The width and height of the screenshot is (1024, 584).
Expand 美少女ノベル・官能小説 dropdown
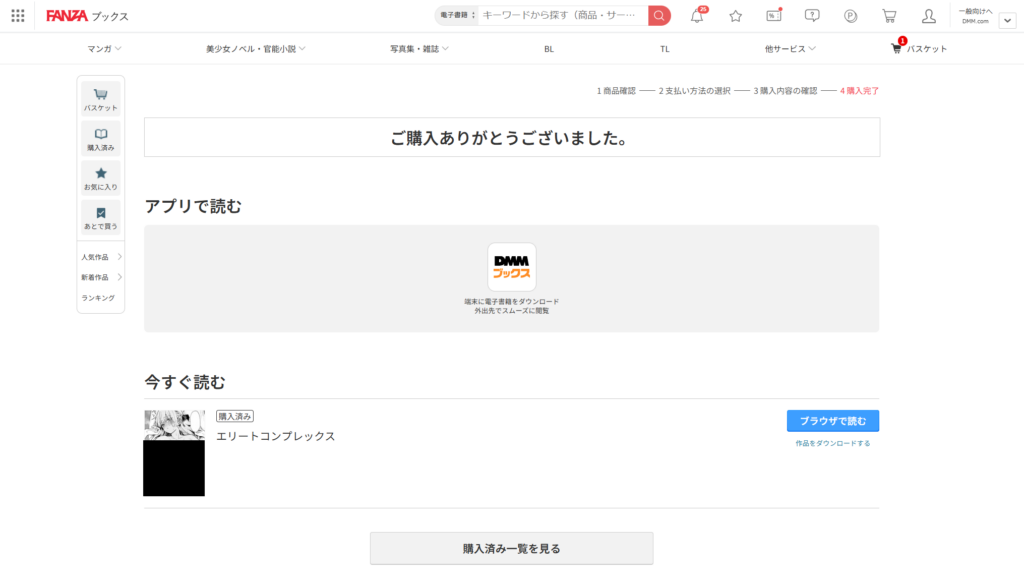tap(255, 49)
